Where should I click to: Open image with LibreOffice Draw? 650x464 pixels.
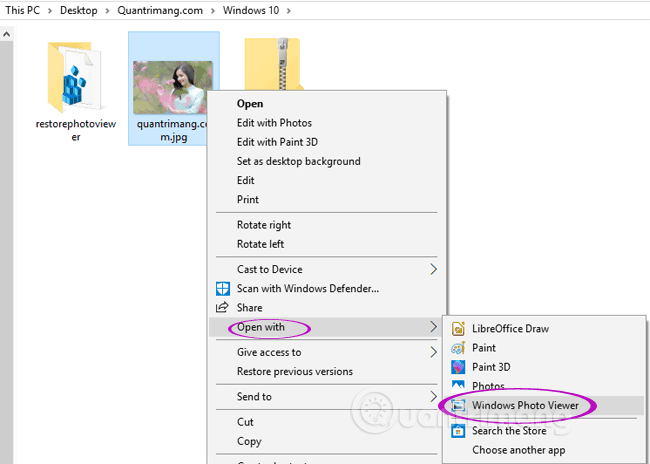click(544, 328)
